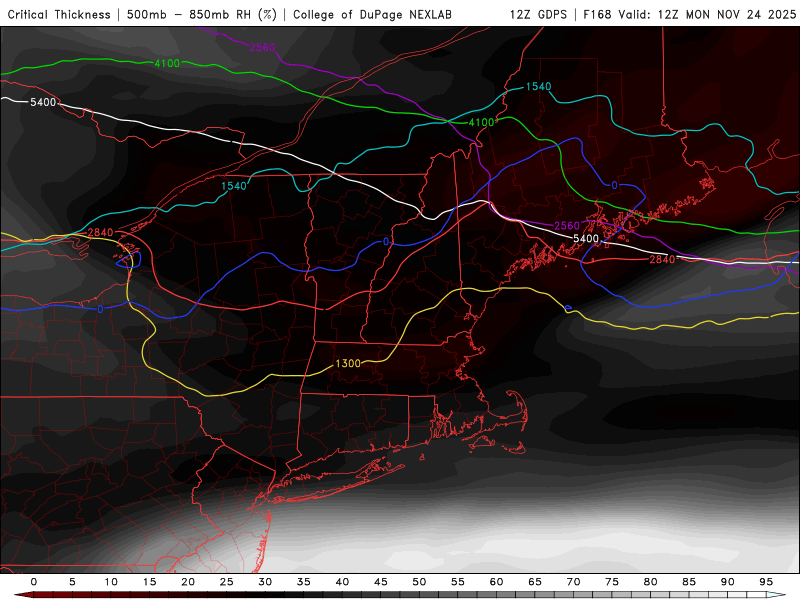Click the 10 tick on the RH color scale

pyautogui.click(x=111, y=582)
